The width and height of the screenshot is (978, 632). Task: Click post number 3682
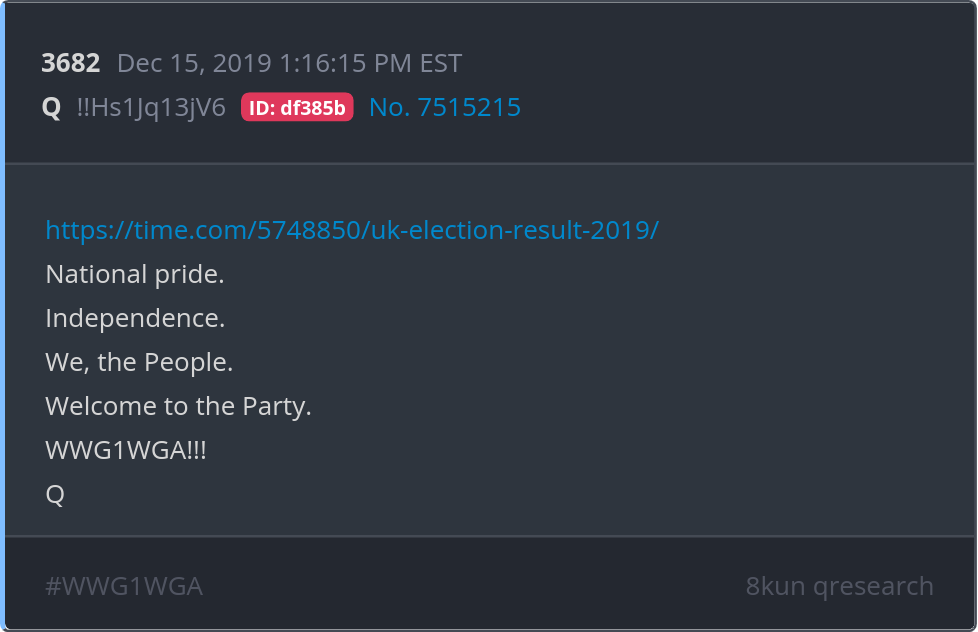(x=71, y=64)
